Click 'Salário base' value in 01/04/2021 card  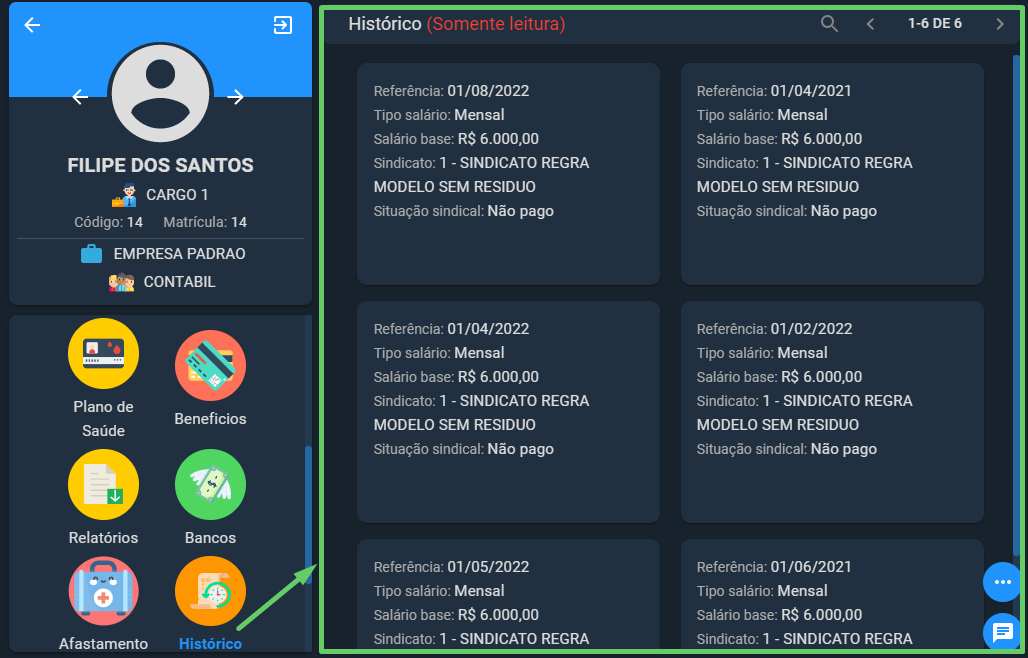[x=821, y=139]
